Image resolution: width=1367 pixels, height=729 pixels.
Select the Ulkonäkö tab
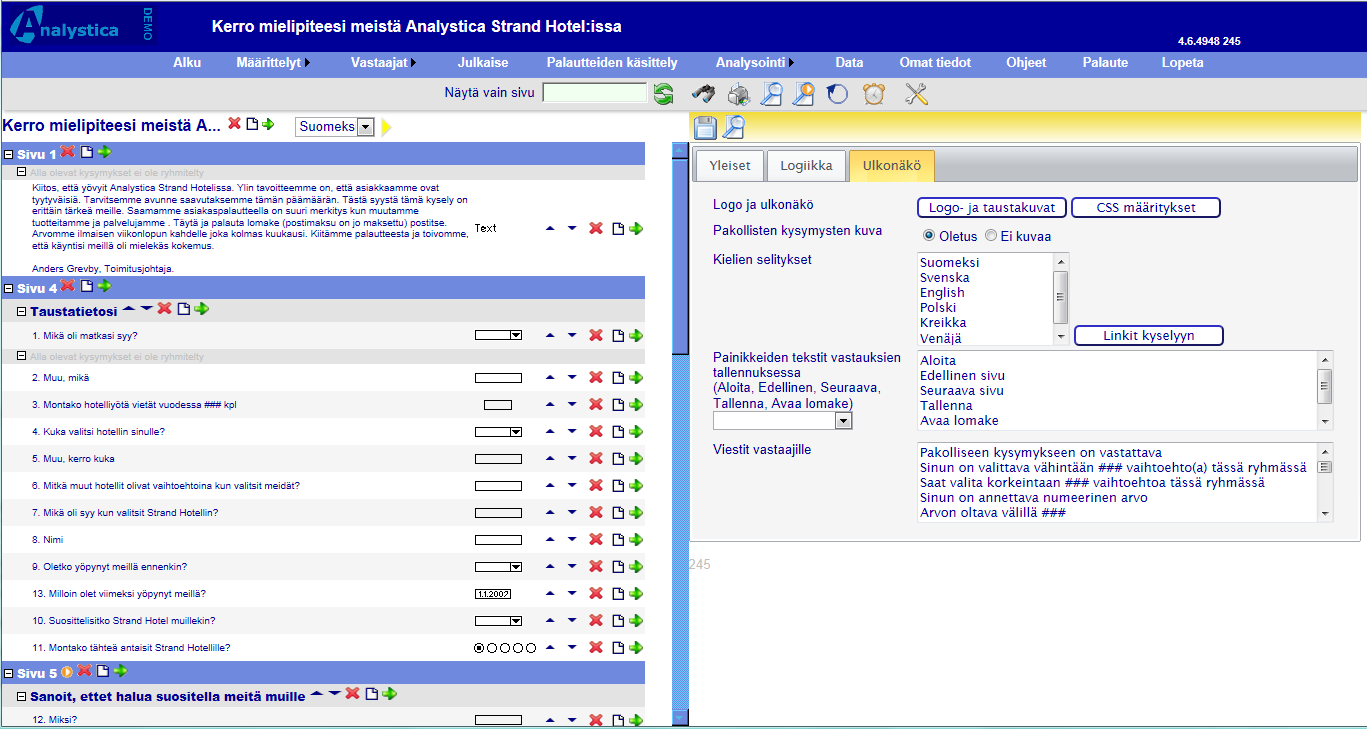pos(891,166)
